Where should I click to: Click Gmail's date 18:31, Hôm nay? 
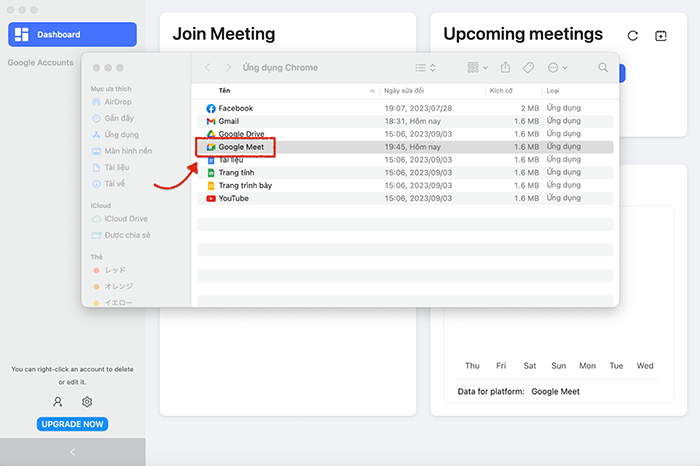click(412, 121)
